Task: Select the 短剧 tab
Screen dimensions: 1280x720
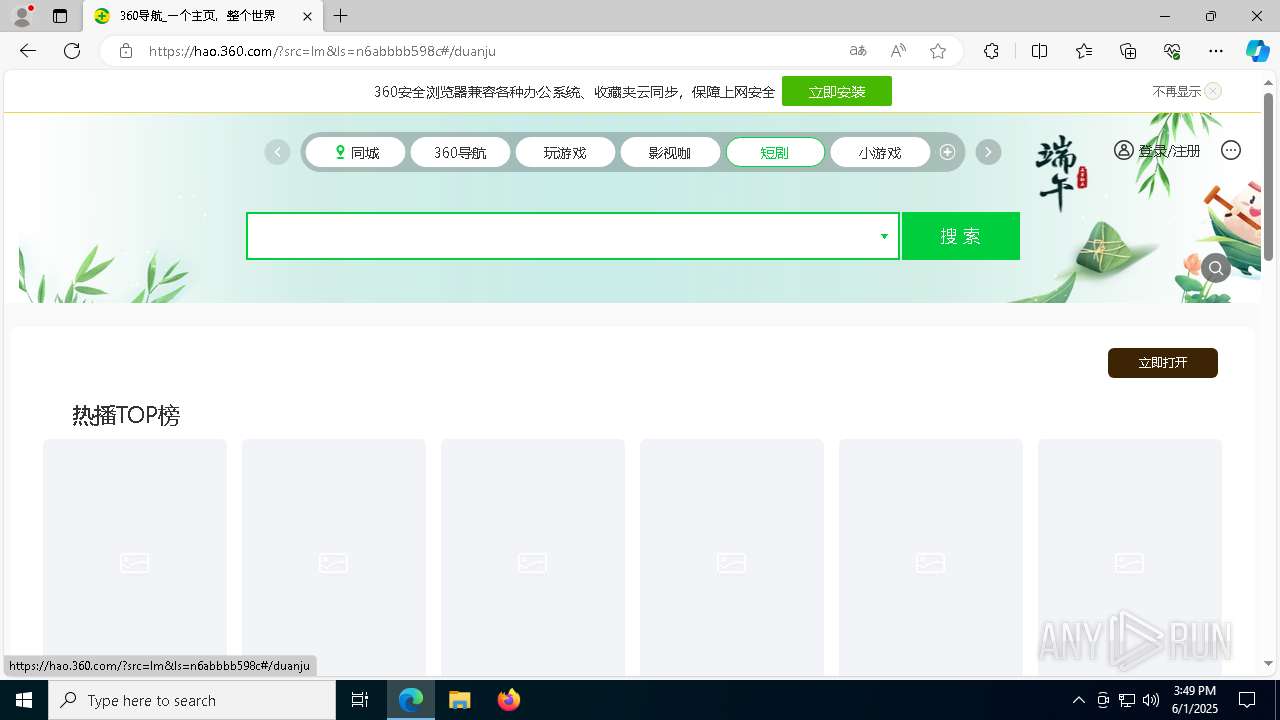Action: point(775,152)
